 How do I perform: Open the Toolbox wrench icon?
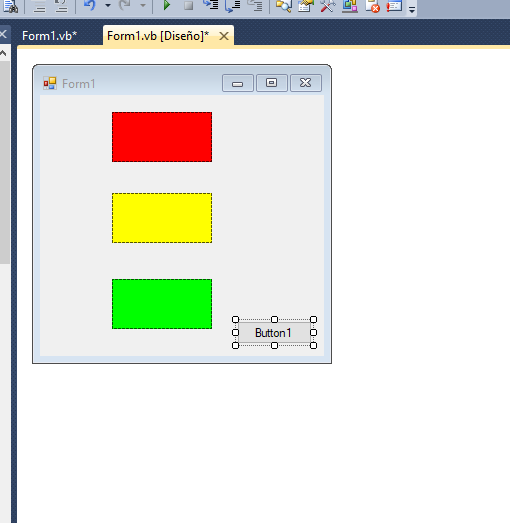pos(328,5)
